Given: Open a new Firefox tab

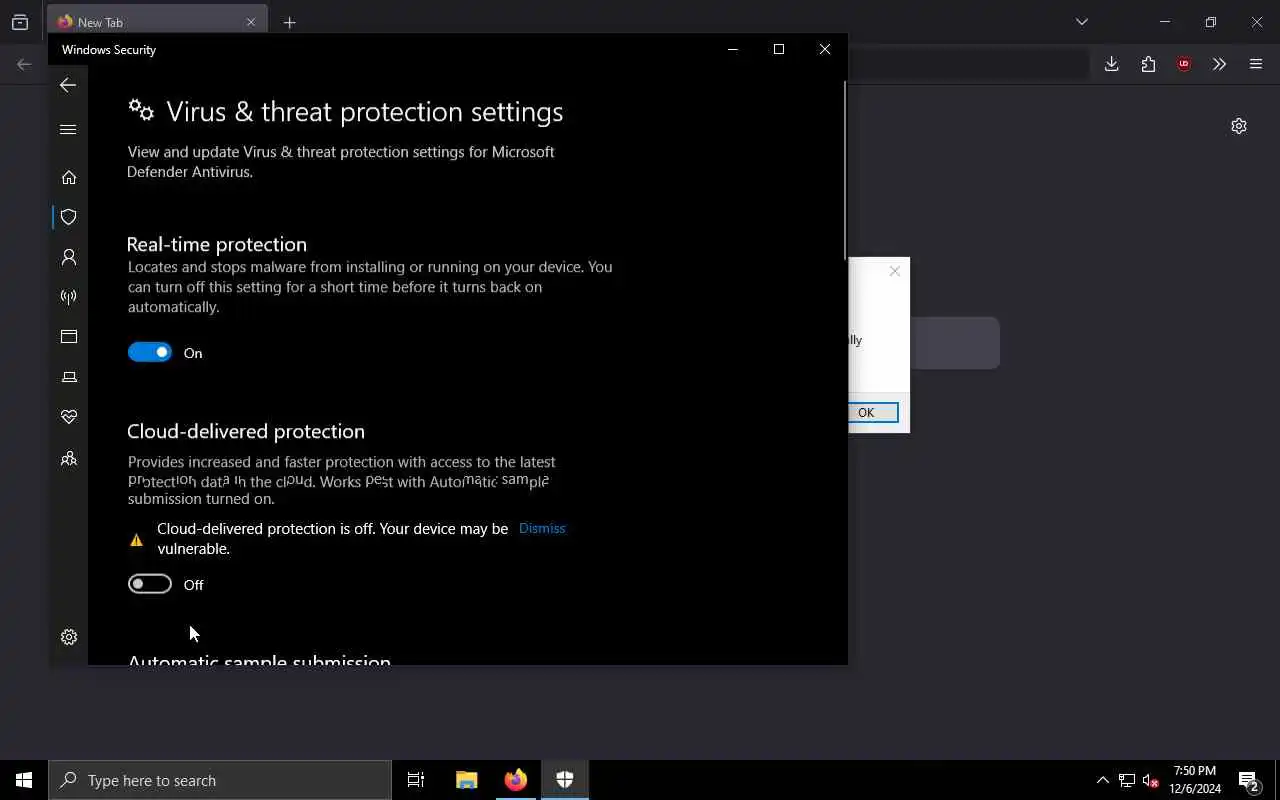Looking at the screenshot, I should 289,22.
